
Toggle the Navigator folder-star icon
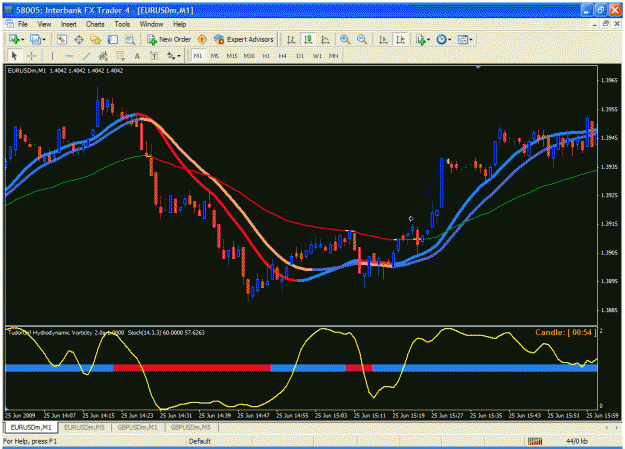pyautogui.click(x=96, y=39)
